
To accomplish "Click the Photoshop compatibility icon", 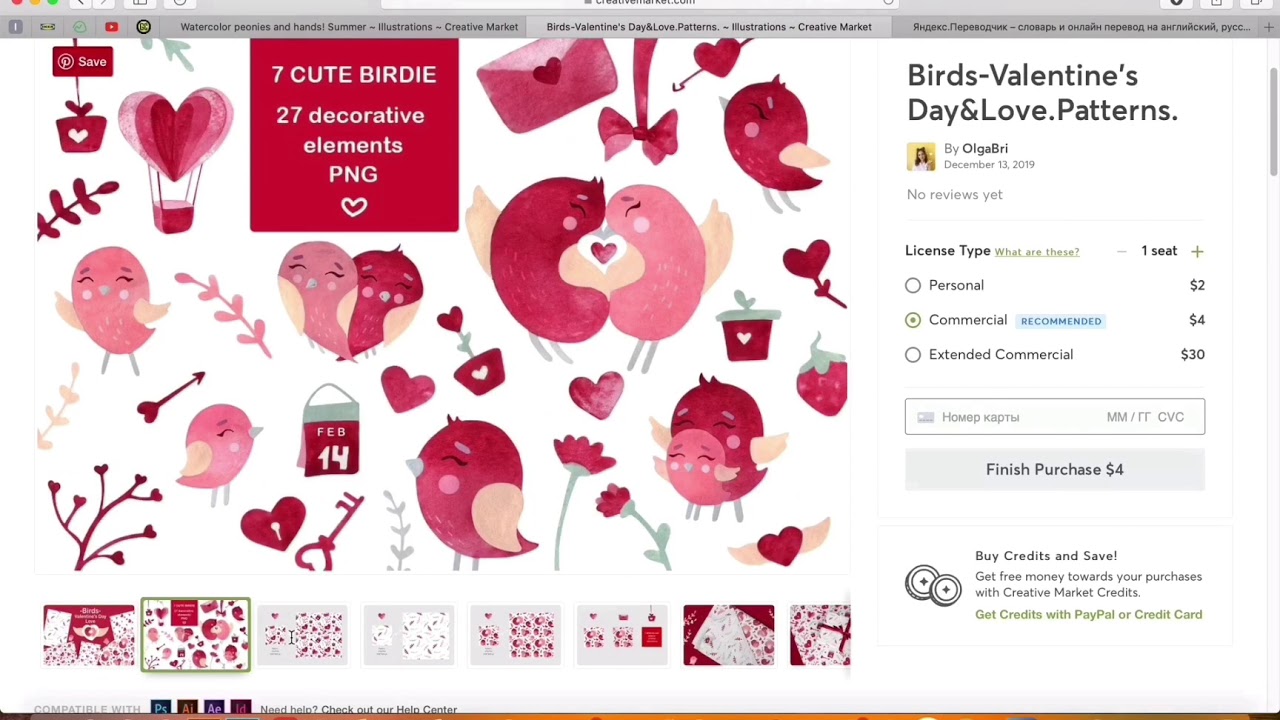I will coord(160,709).
